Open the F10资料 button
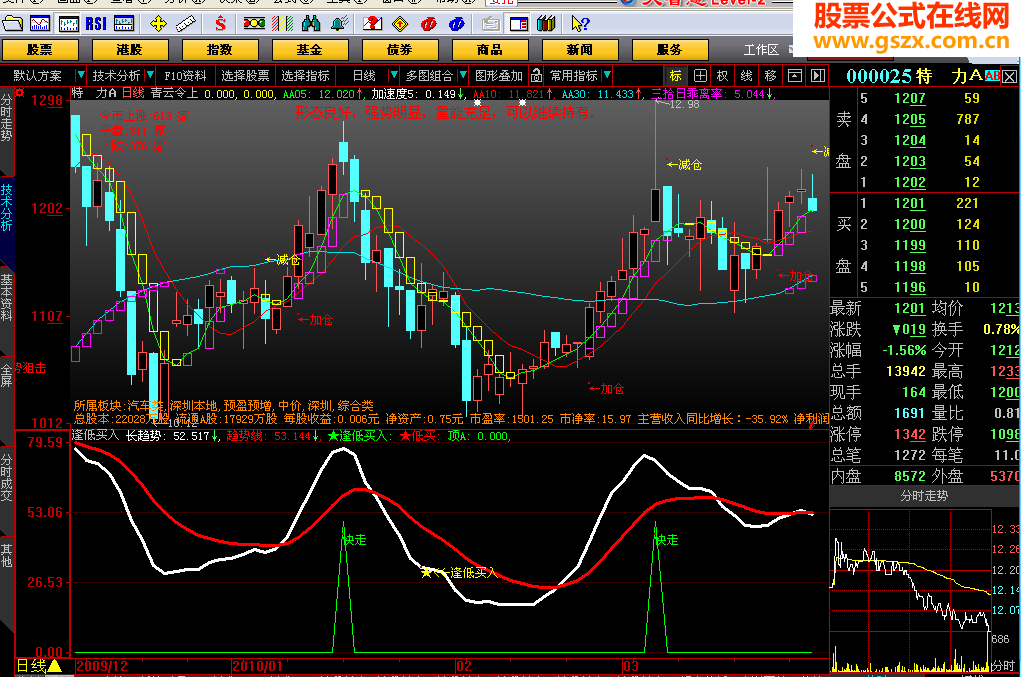The image size is (1021, 677). (185, 76)
